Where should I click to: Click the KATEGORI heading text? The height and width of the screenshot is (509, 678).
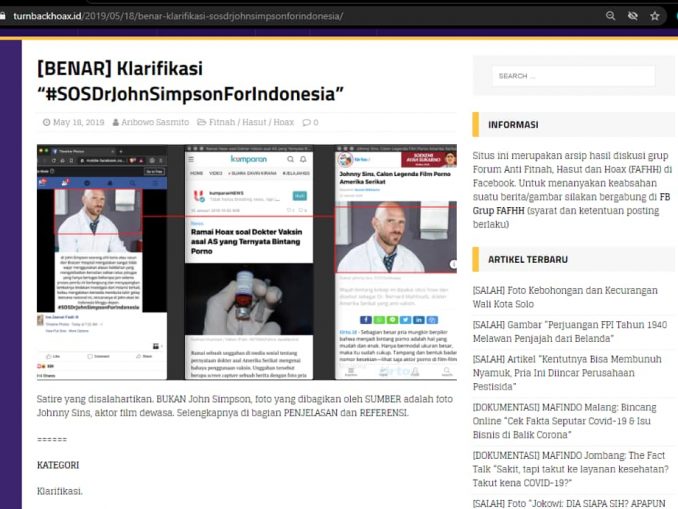58,465
